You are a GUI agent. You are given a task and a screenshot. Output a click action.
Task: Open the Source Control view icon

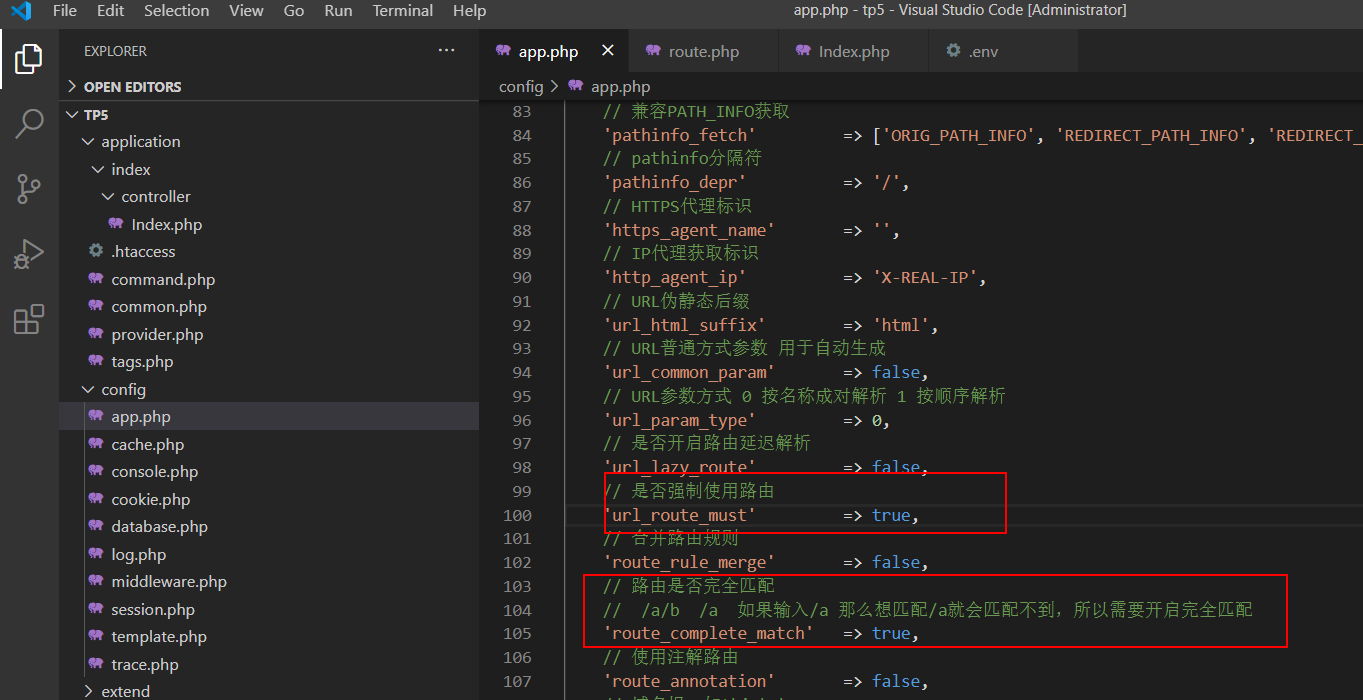[29, 188]
